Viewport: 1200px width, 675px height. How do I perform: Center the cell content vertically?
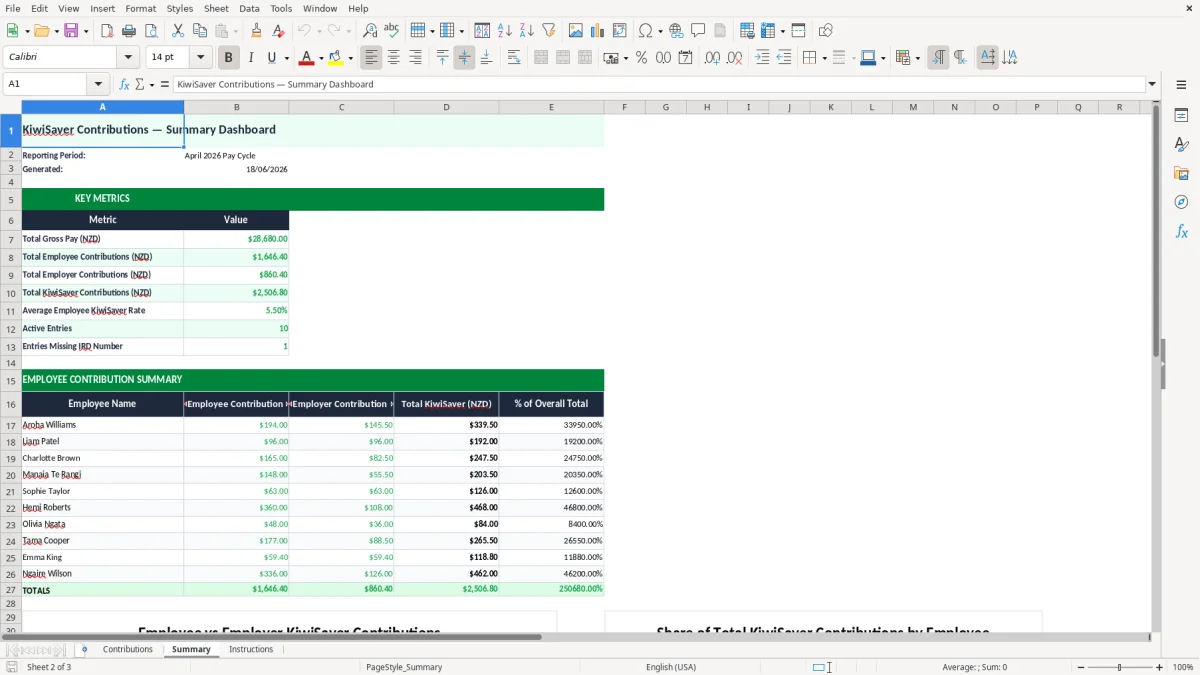click(x=464, y=58)
